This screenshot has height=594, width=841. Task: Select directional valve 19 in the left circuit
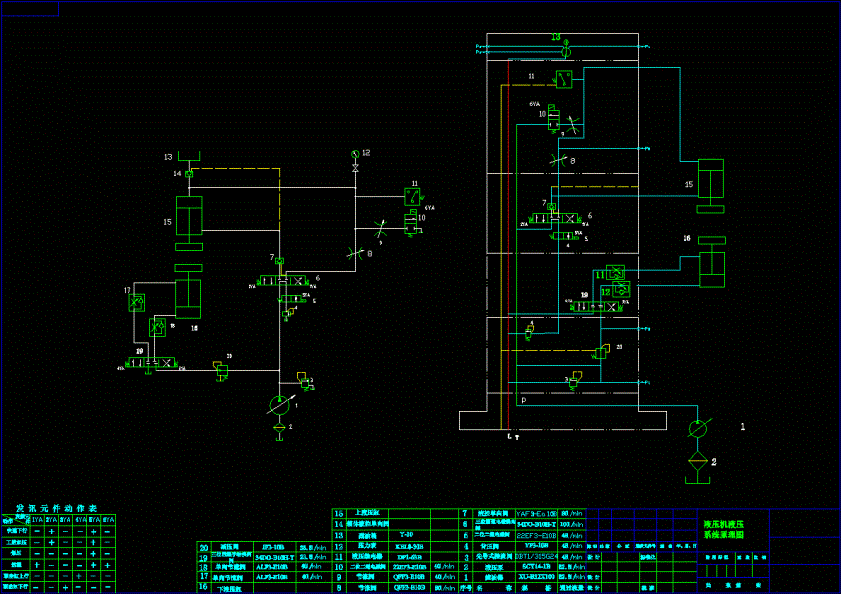click(x=153, y=363)
